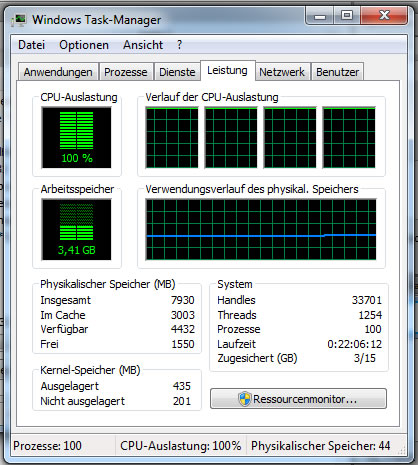Click the fourth CPU history graph
The width and height of the screenshot is (418, 465).
click(349, 137)
